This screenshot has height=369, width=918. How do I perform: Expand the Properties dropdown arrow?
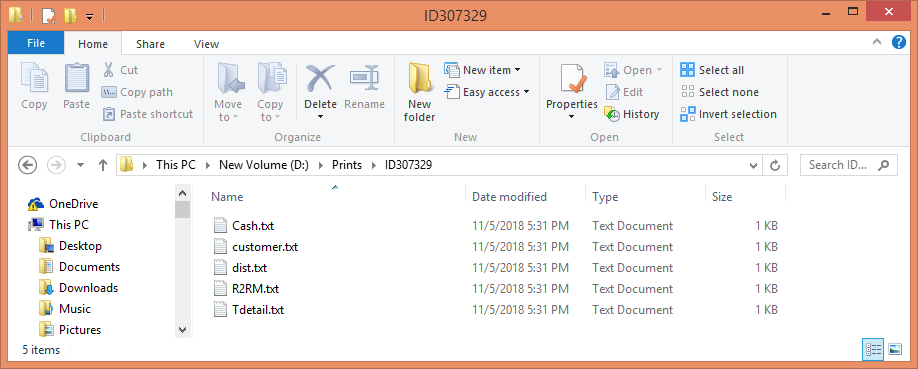point(572,117)
